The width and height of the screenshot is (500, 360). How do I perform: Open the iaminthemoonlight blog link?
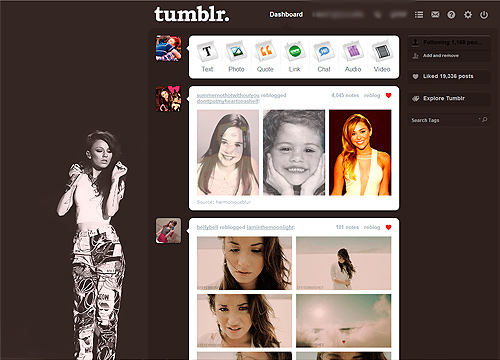pos(270,227)
